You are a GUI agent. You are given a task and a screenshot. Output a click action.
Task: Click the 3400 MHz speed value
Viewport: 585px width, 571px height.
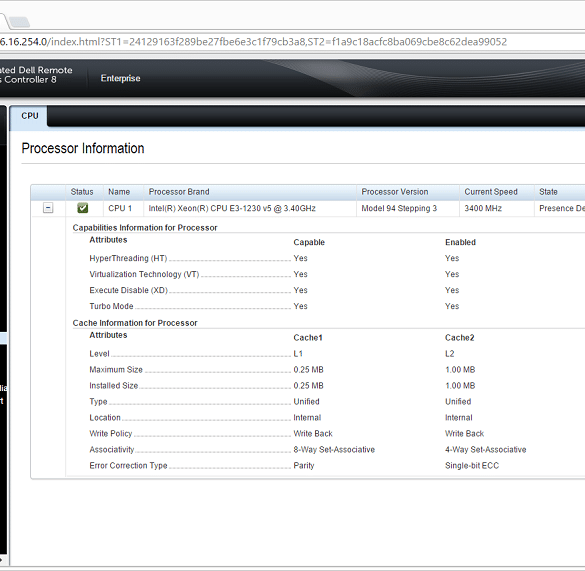[x=483, y=208]
